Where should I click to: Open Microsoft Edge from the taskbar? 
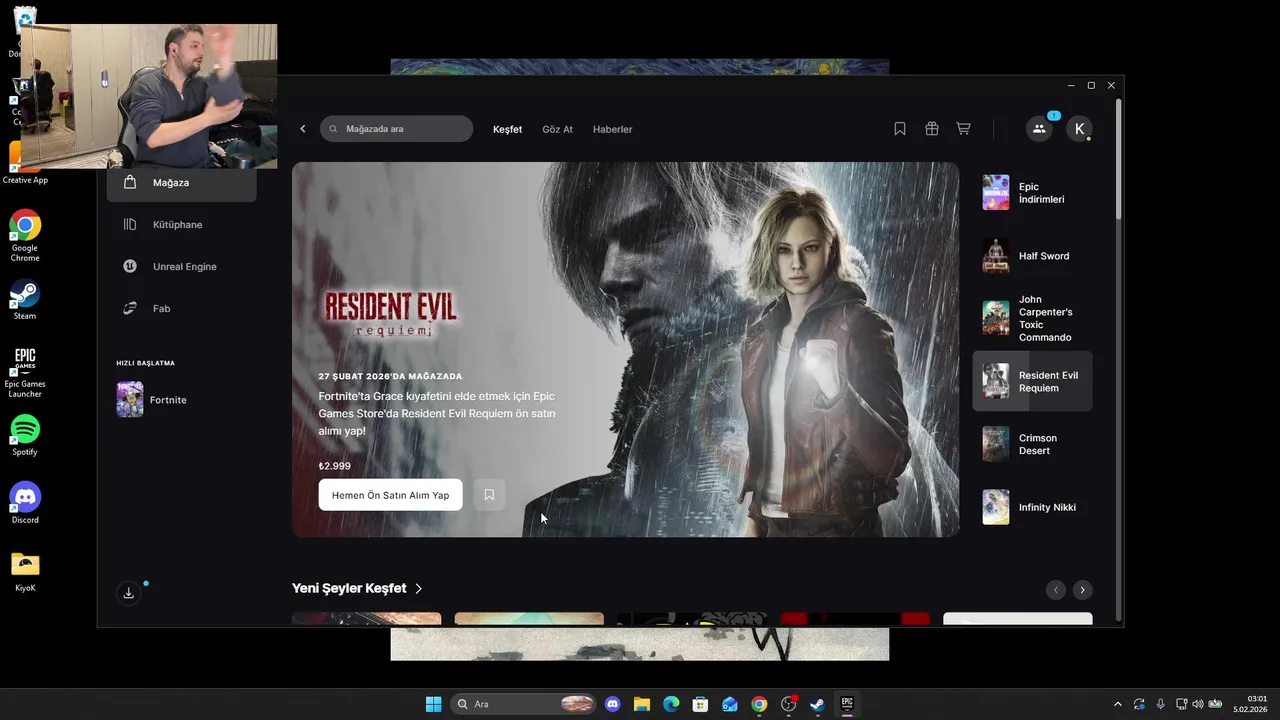(x=671, y=704)
